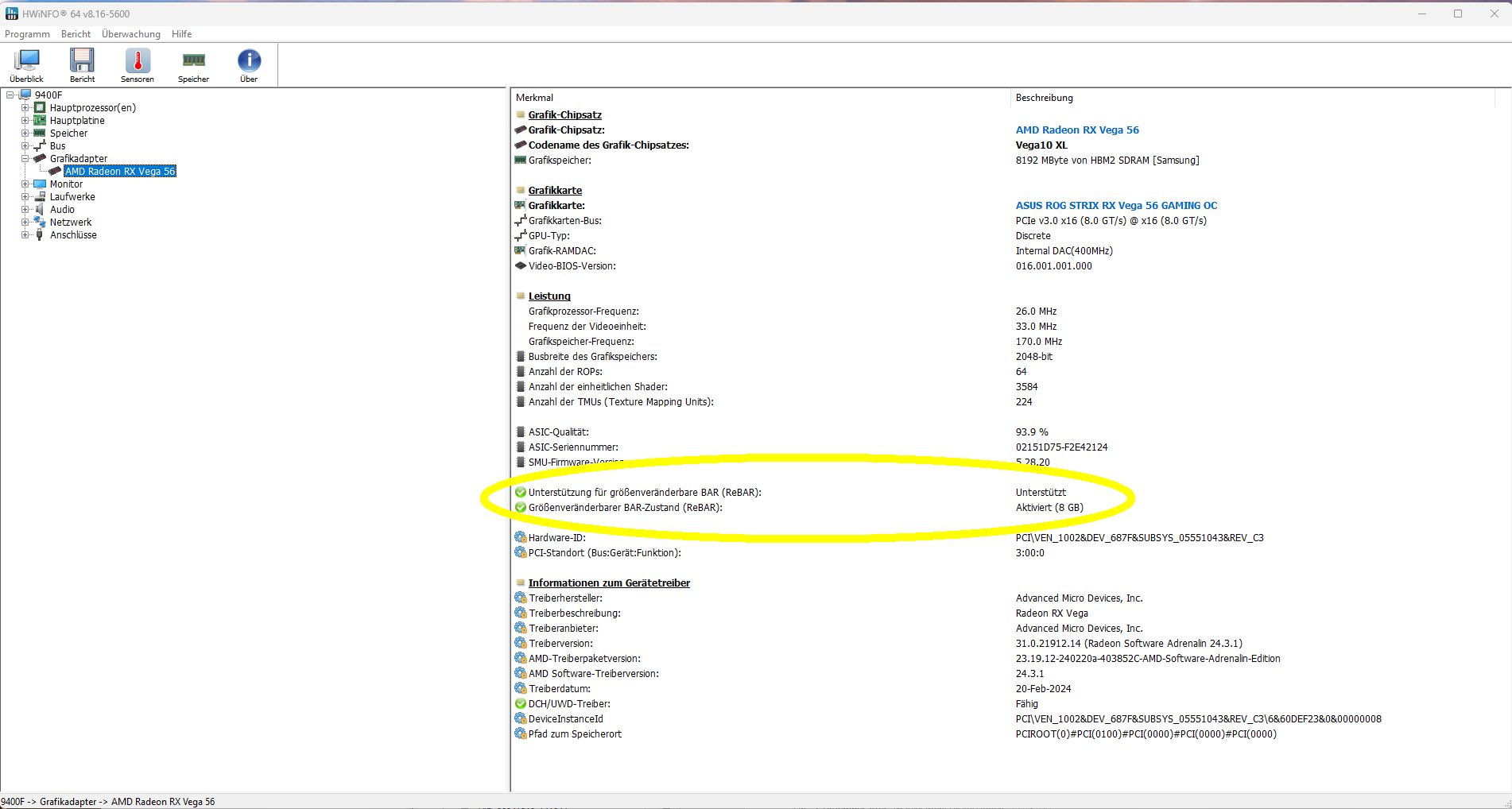Click the Grafik-Chipsatz section folder icon
Image resolution: width=1512 pixels, height=809 pixels.
[x=521, y=115]
